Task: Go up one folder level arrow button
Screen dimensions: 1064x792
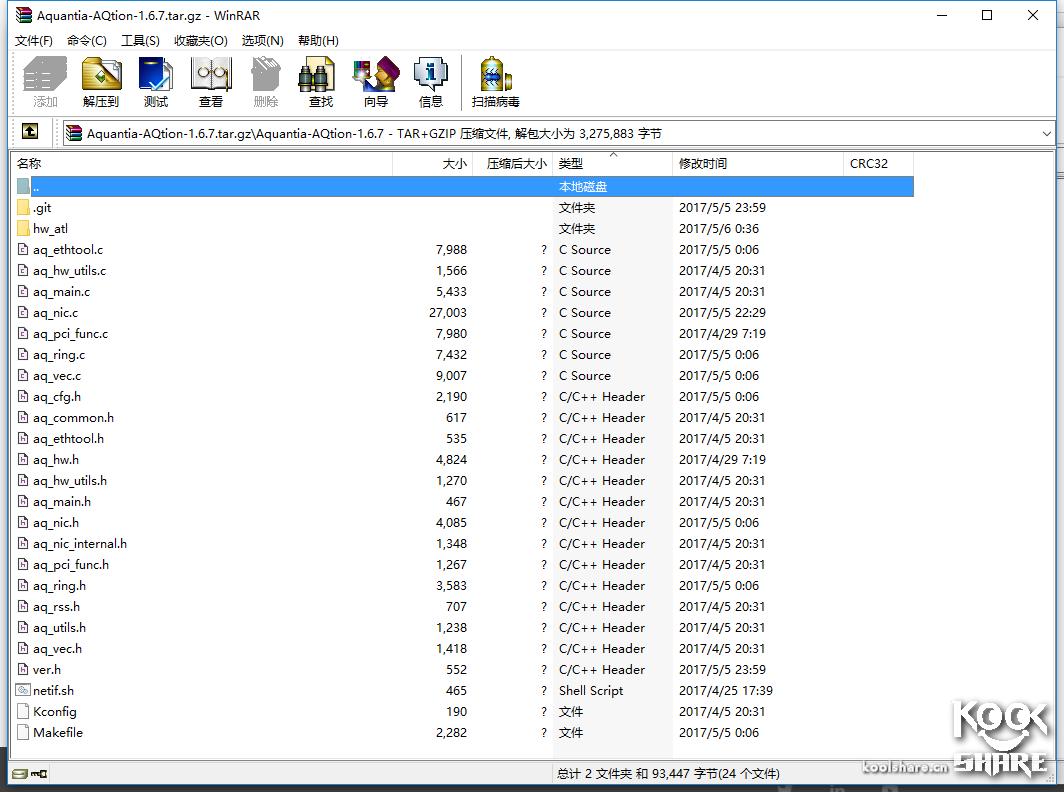Action: pyautogui.click(x=30, y=132)
